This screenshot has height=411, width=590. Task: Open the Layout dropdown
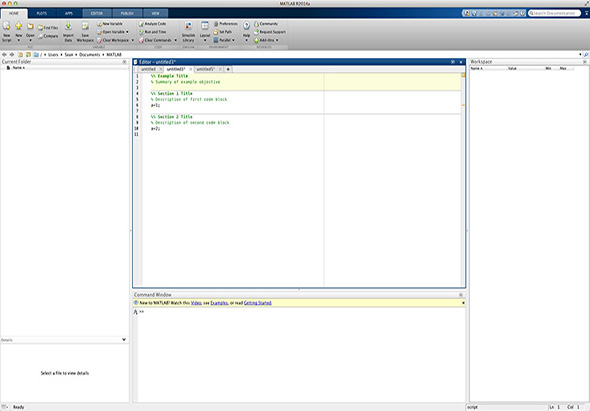click(x=205, y=31)
